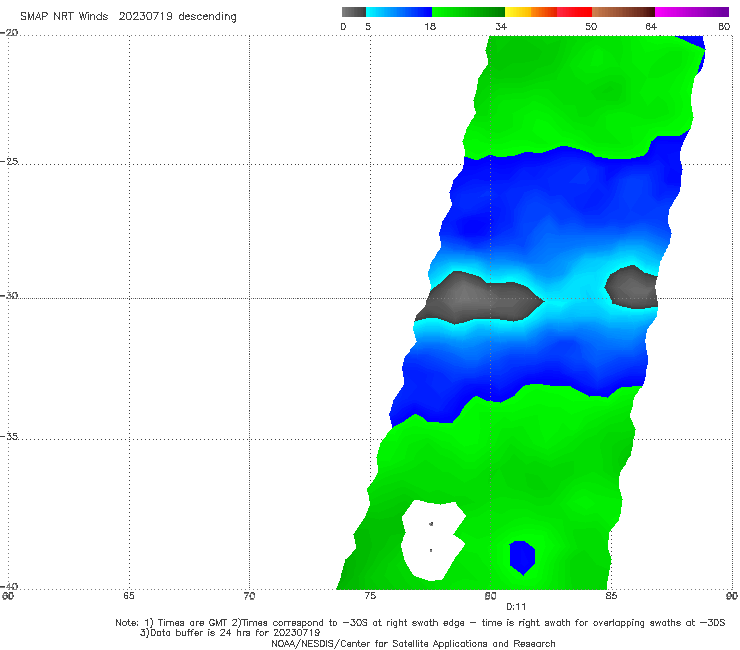Click the "75" longitude axis label
This screenshot has width=740, height=650.
click(x=370, y=595)
